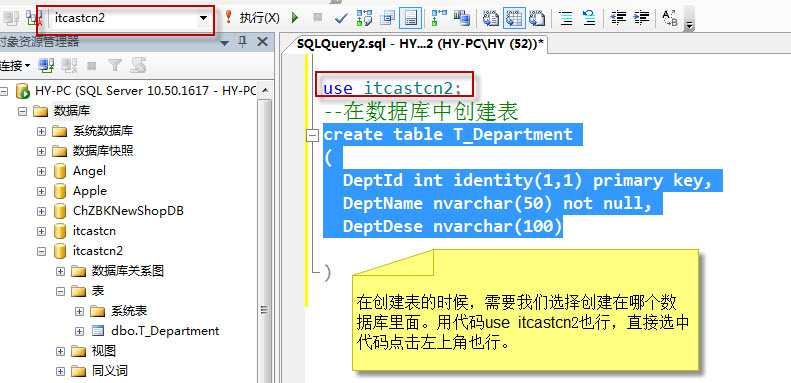The image size is (791, 383).
Task: Click the 'use itcastcn2;' code line
Action: click(x=392, y=88)
